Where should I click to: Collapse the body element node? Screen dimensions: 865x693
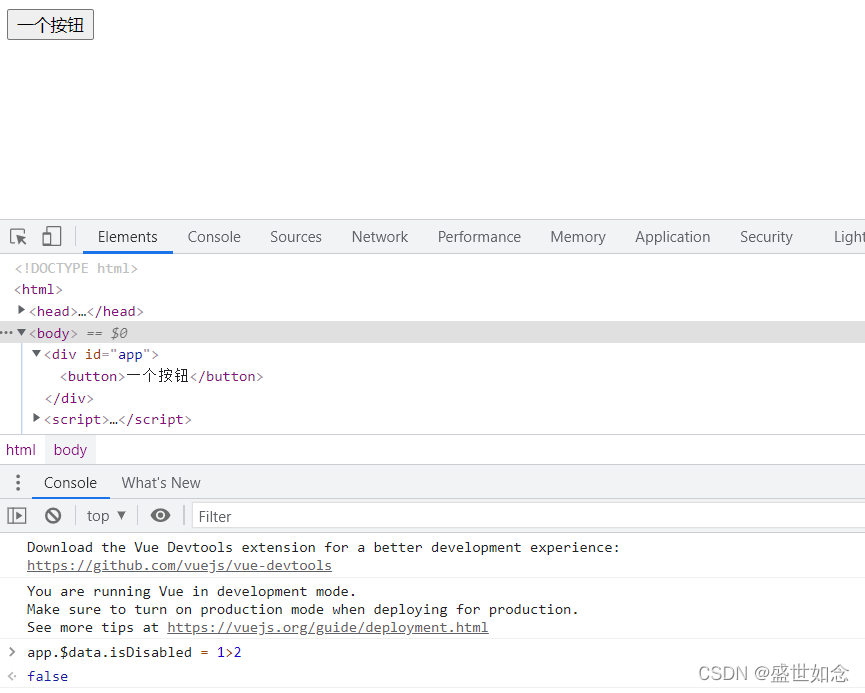pyautogui.click(x=22, y=332)
